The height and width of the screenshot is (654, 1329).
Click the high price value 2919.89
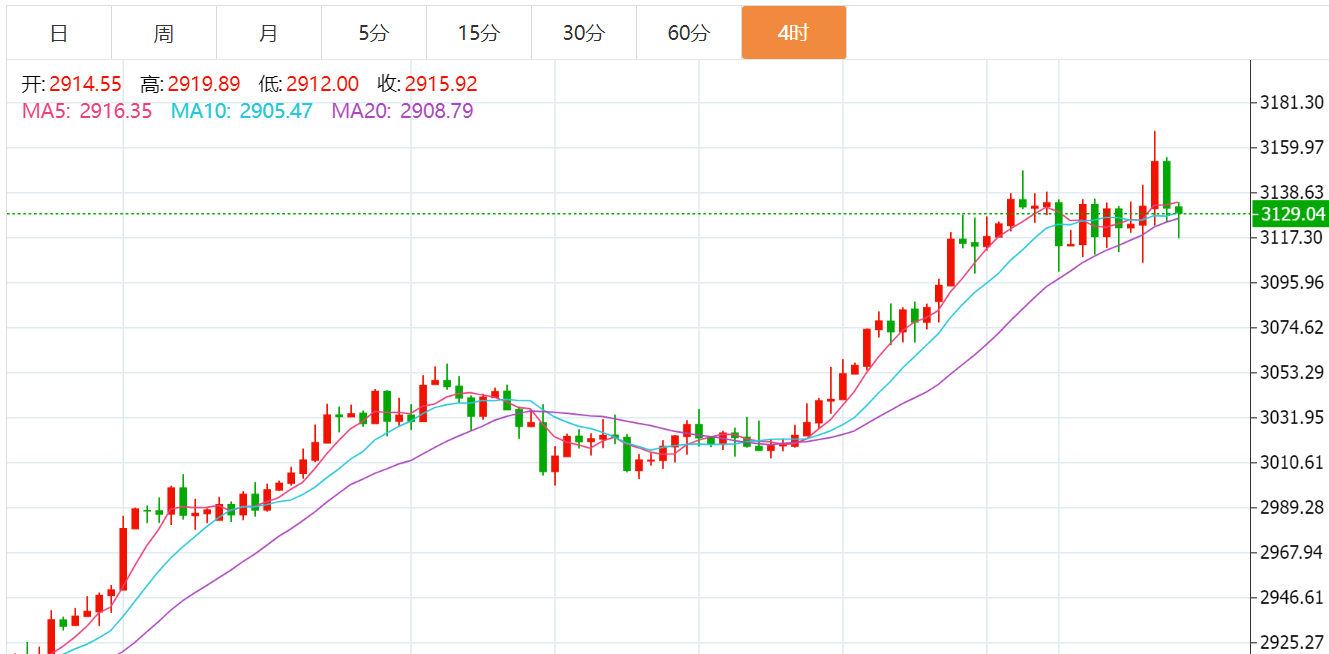click(204, 85)
